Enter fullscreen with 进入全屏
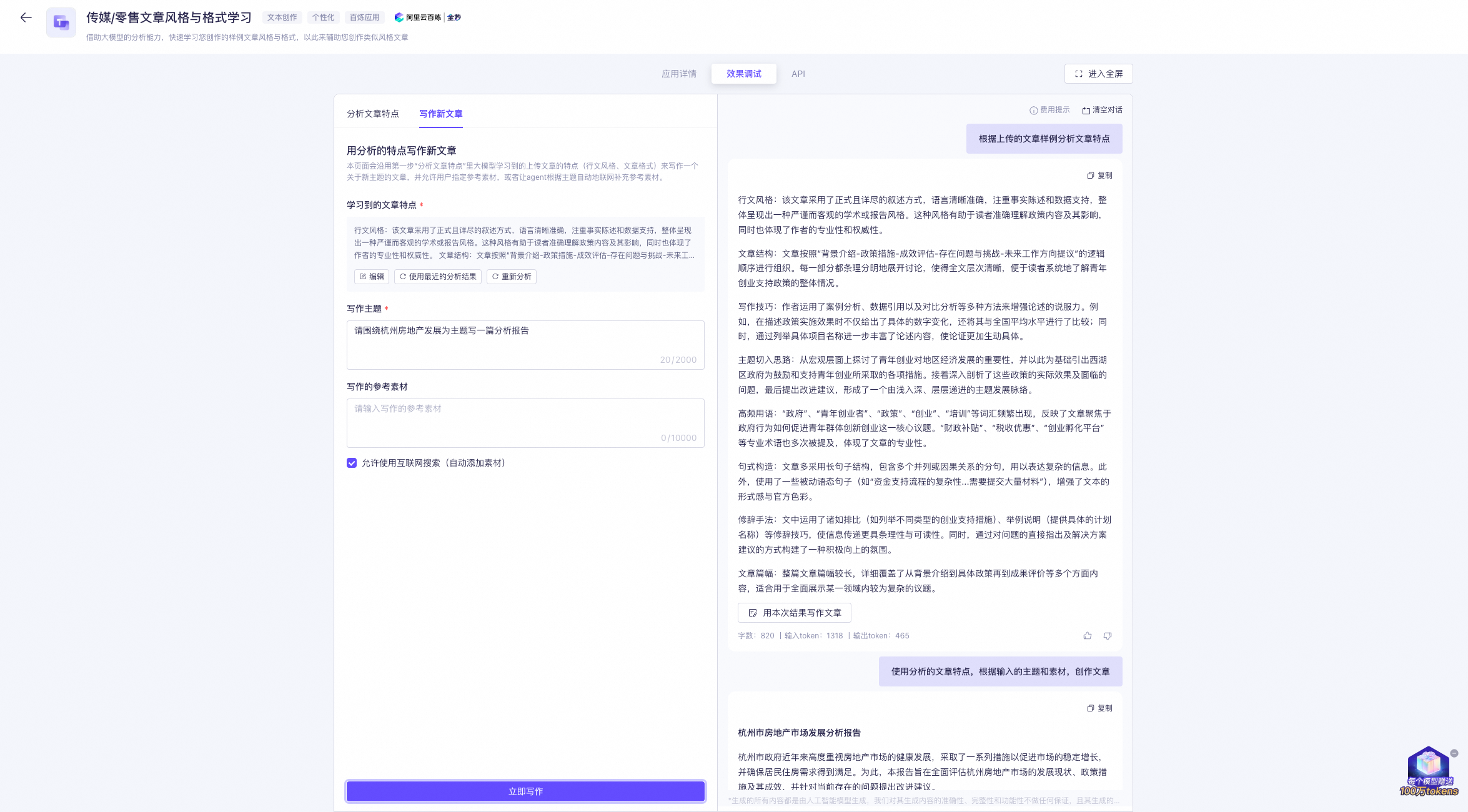Viewport: 1468px width, 812px height. tap(1098, 74)
